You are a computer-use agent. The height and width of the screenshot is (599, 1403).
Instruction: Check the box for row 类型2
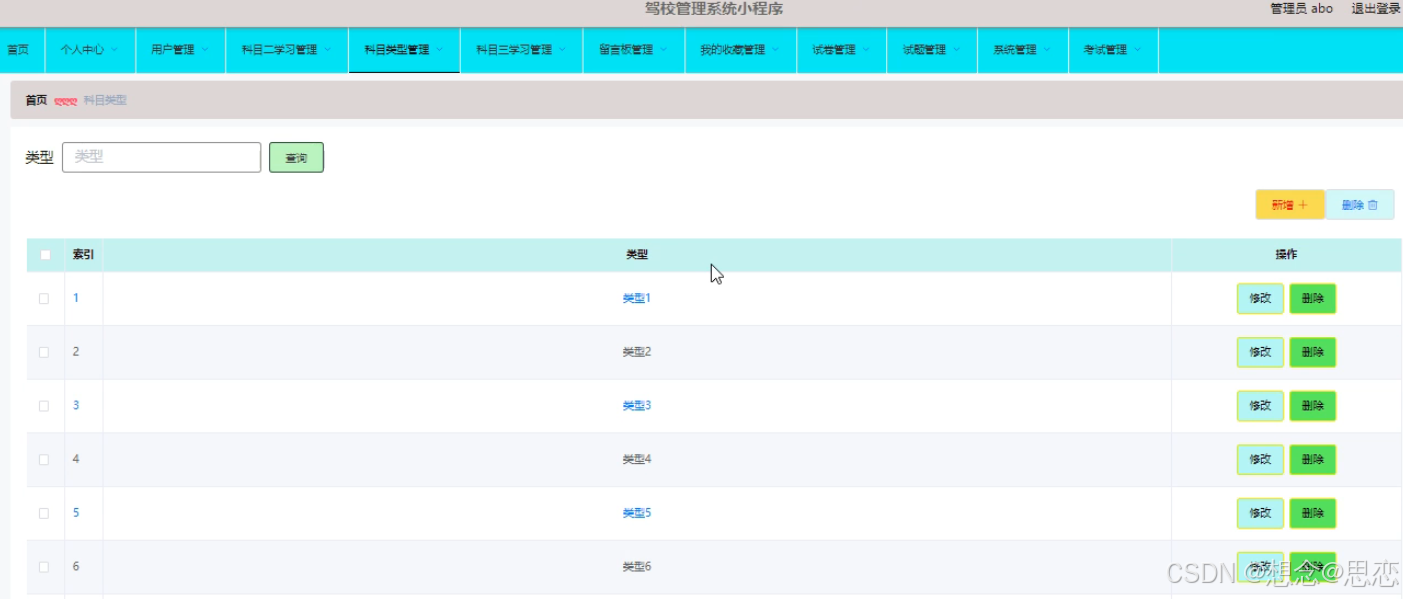(44, 352)
